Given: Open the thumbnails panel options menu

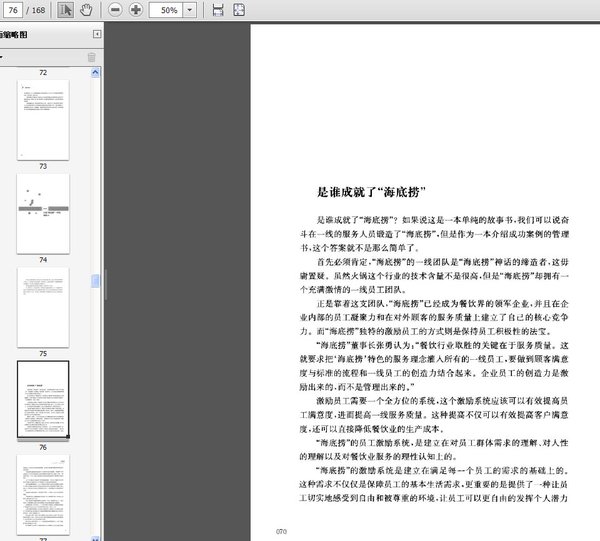Looking at the screenshot, I should coord(3,57).
